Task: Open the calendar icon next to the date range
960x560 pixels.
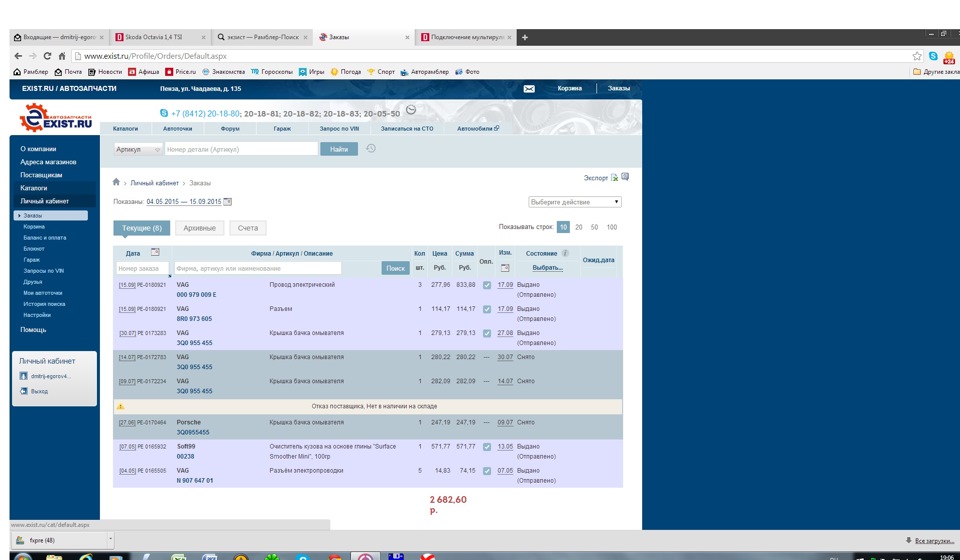Action: pyautogui.click(x=228, y=201)
